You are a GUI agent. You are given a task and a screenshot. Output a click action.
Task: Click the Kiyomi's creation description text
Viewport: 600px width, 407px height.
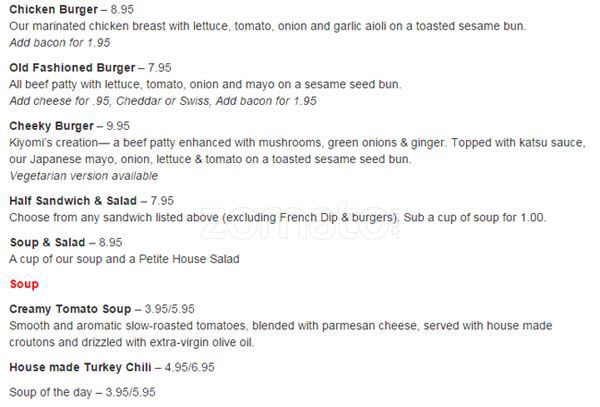(296, 144)
